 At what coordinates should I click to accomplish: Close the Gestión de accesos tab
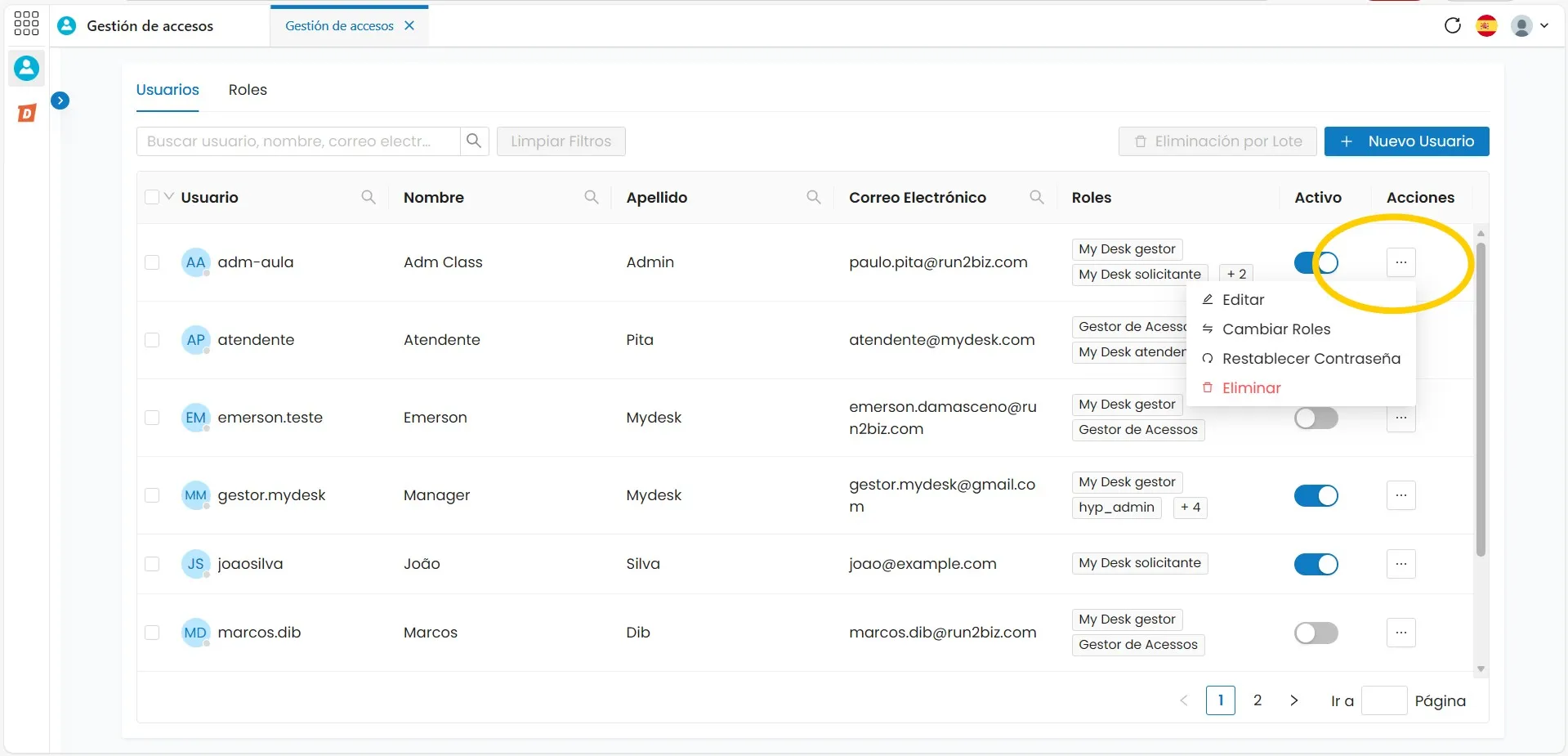[409, 25]
